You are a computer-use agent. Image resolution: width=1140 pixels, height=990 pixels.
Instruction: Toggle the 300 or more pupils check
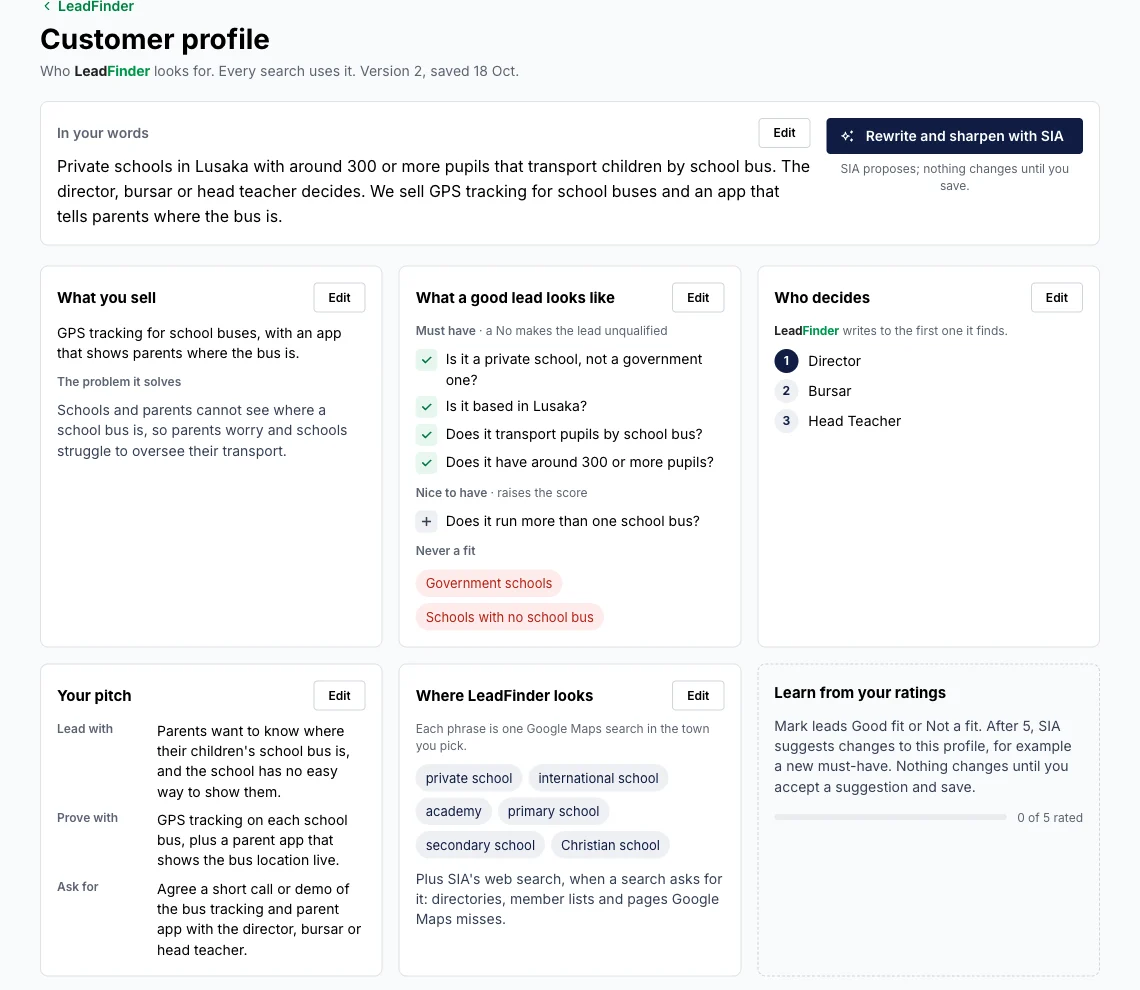coord(427,462)
